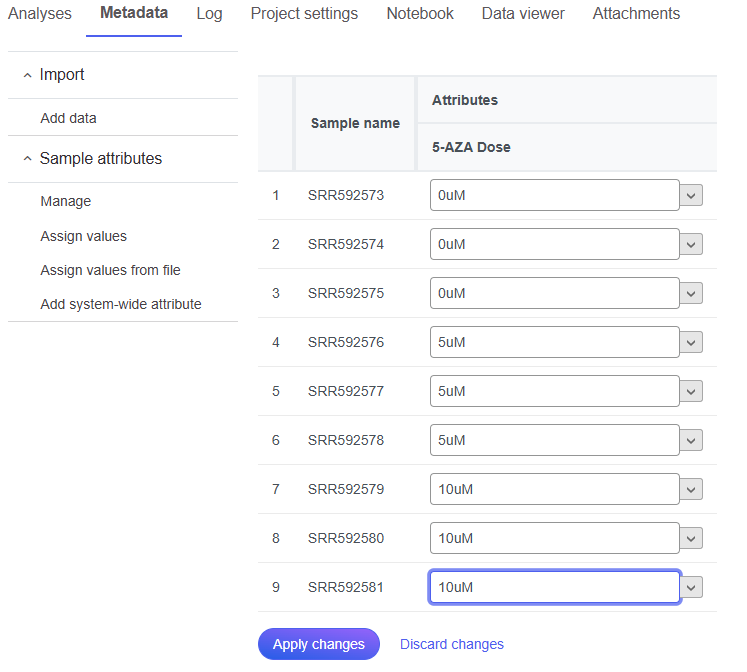Go to Project settings tab
747x672 pixels.
point(304,14)
